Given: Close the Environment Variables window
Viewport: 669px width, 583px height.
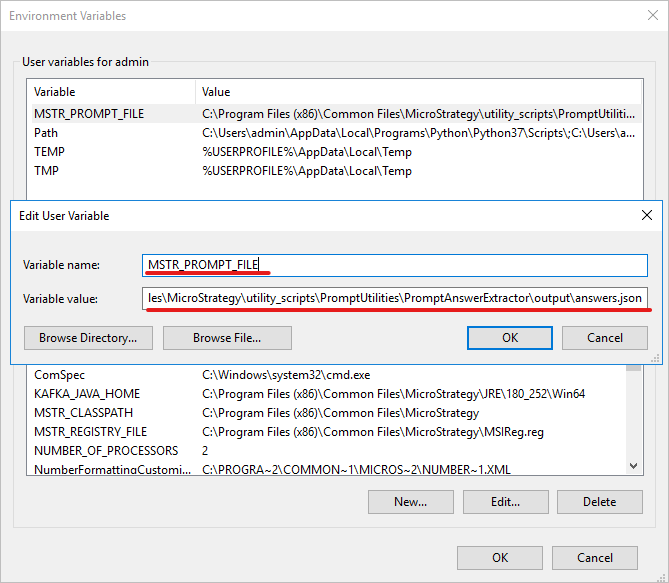Looking at the screenshot, I should point(653,15).
